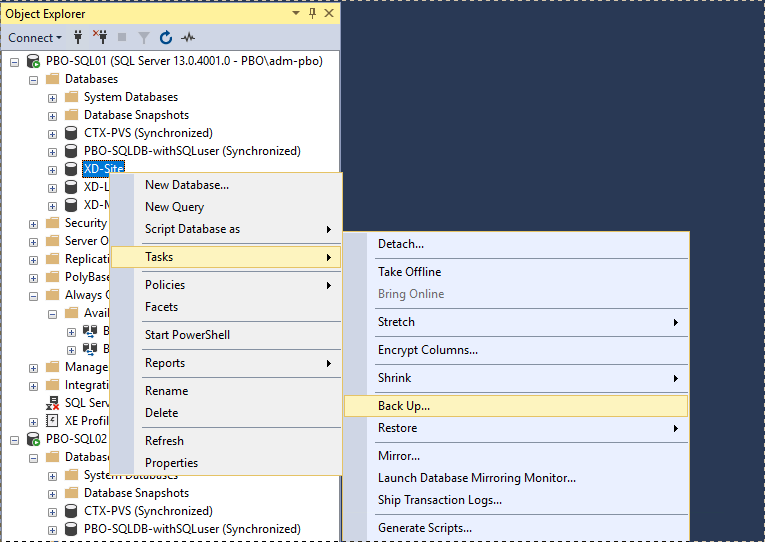
Task: Open Window Position dropdown arrow in panel header
Action: click(297, 13)
